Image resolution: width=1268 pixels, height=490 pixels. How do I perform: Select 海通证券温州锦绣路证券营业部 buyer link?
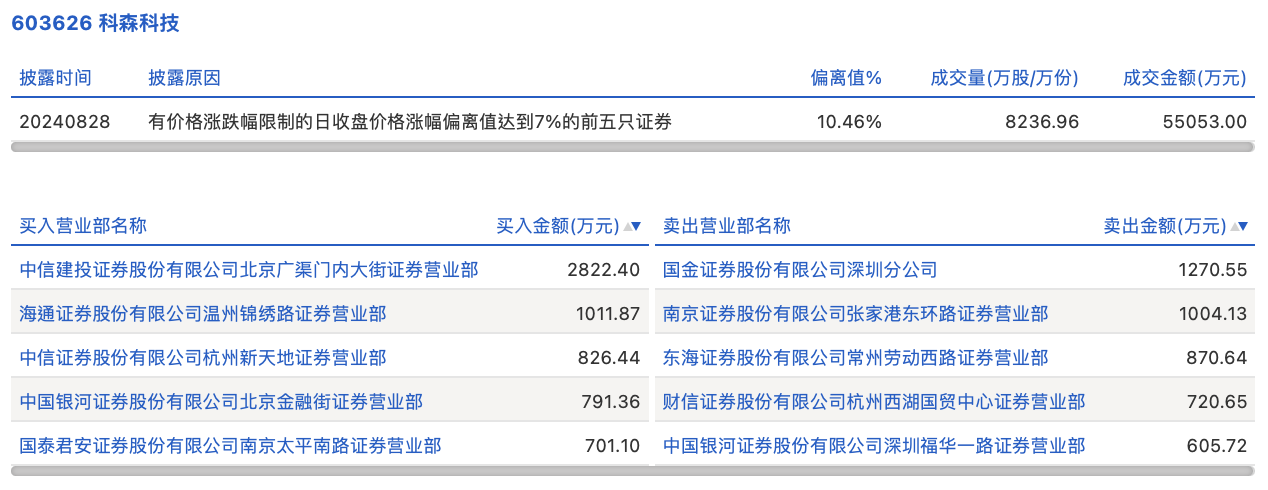(x=203, y=314)
